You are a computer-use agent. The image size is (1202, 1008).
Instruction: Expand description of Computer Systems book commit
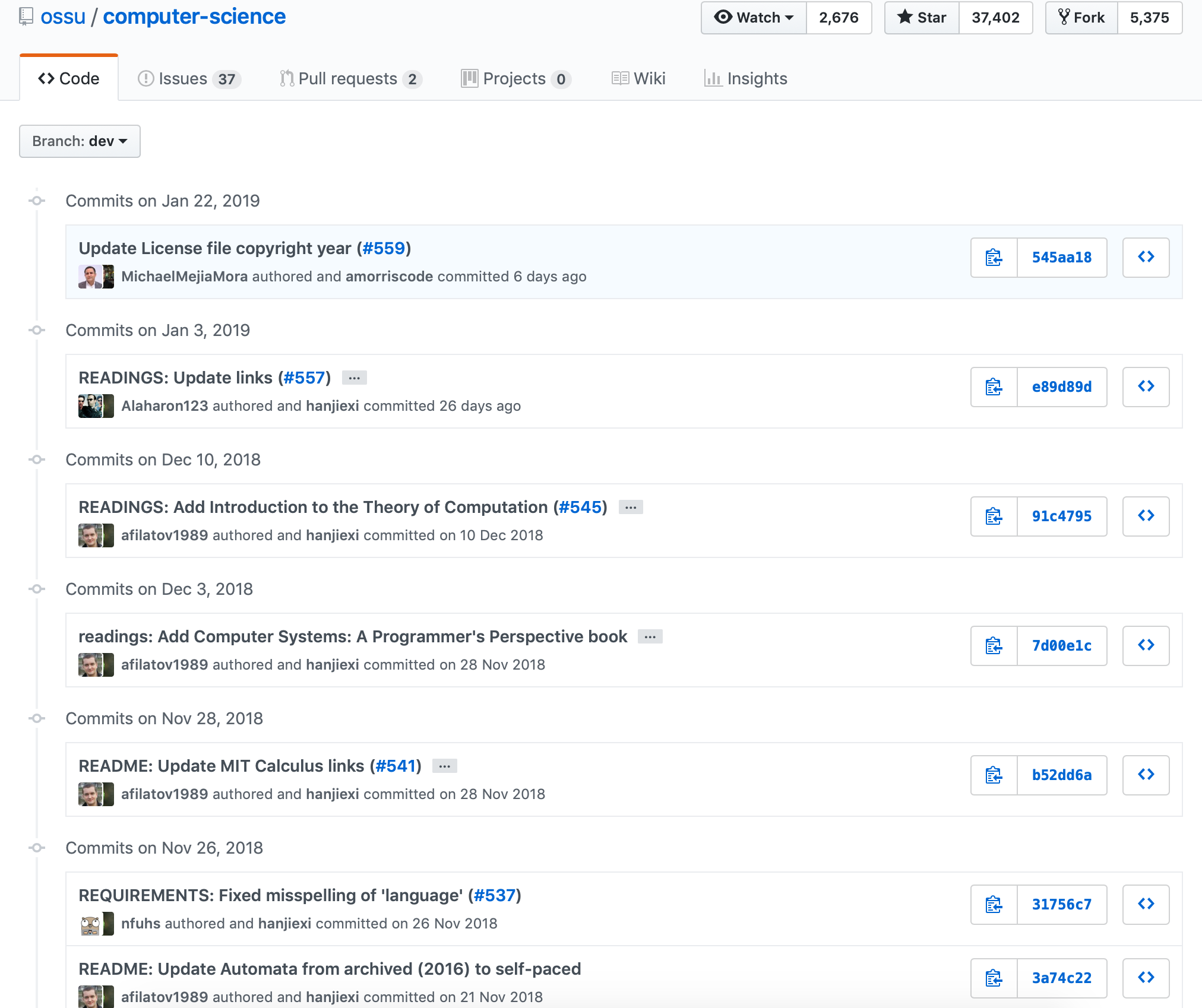[650, 637]
